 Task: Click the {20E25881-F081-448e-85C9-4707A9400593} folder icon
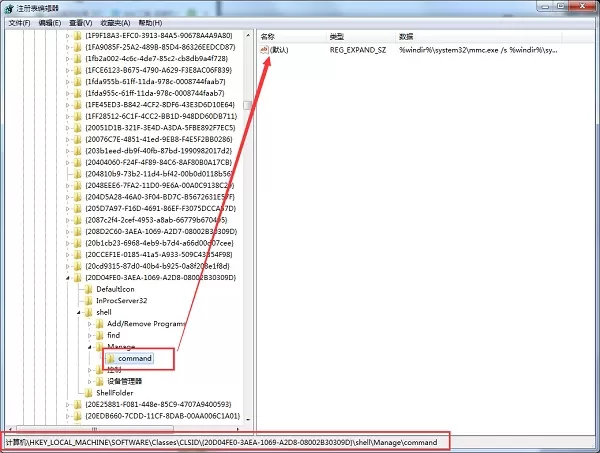(78, 404)
